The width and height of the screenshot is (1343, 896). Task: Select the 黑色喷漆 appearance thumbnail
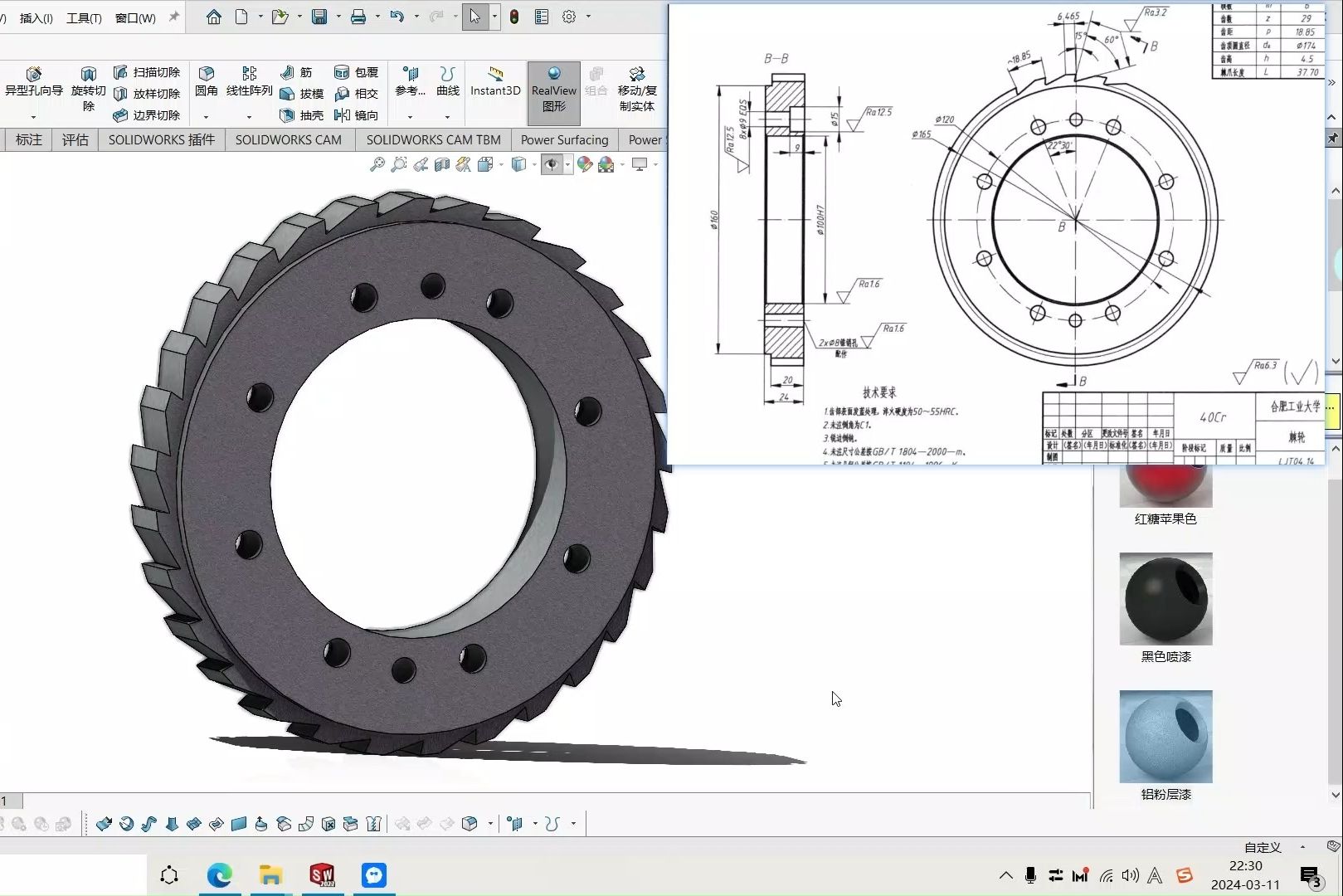[1165, 597]
